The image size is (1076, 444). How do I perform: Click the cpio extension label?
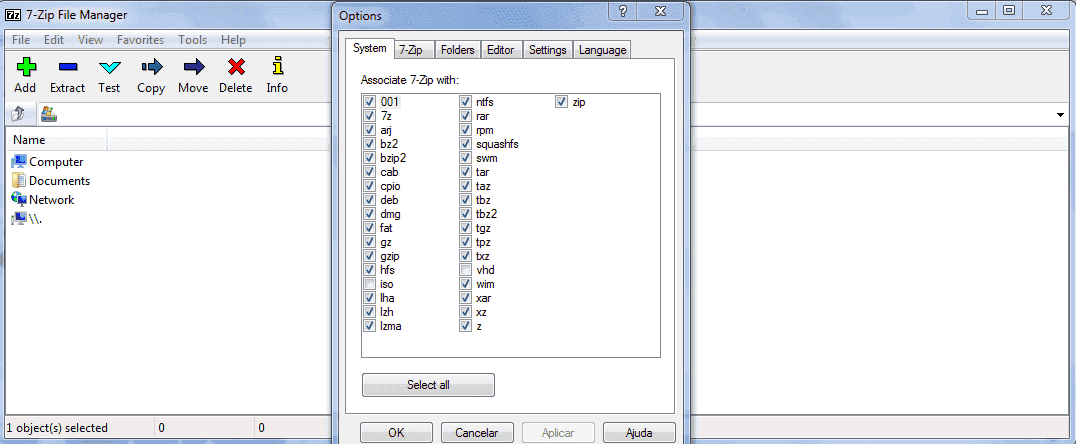coord(390,186)
